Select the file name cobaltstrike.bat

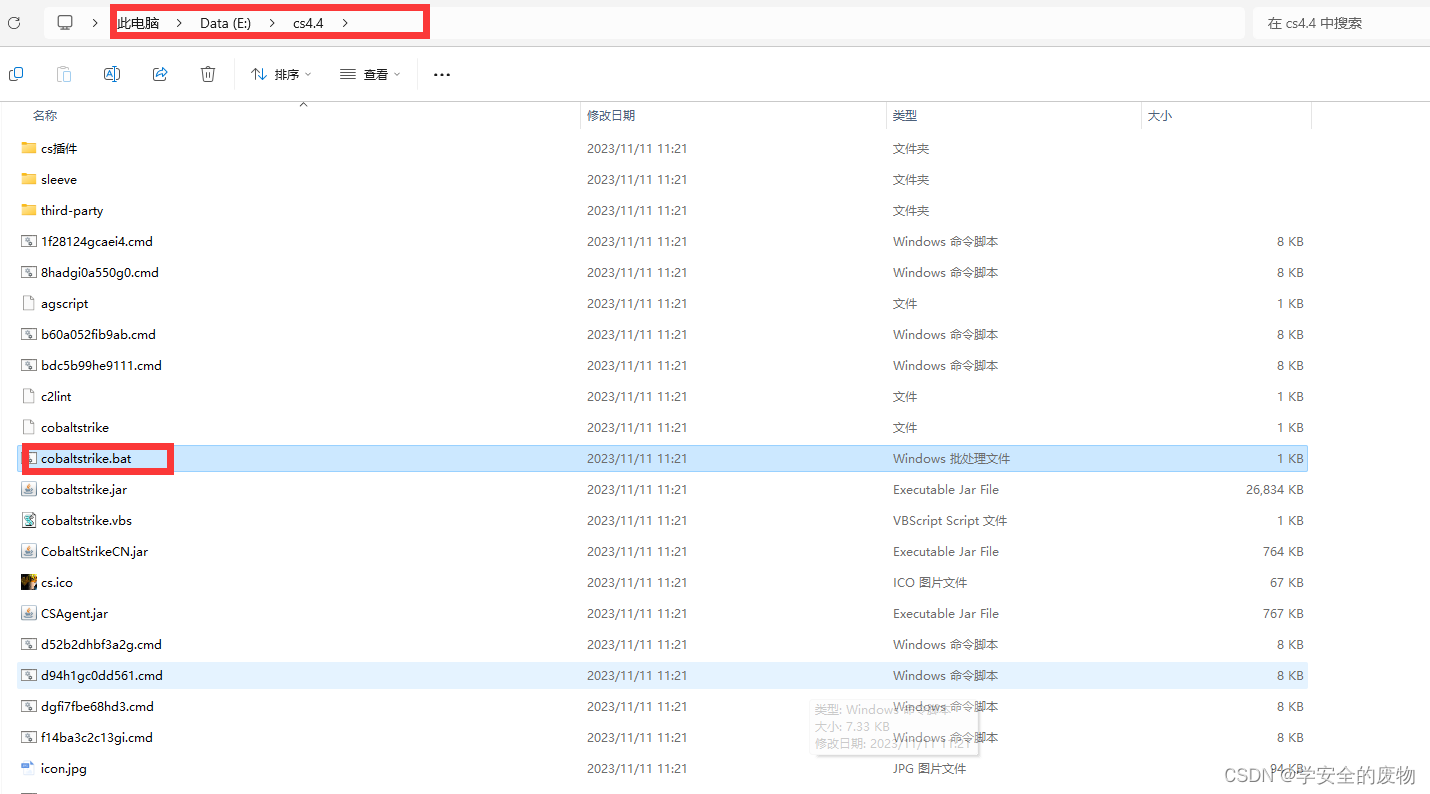[86, 458]
